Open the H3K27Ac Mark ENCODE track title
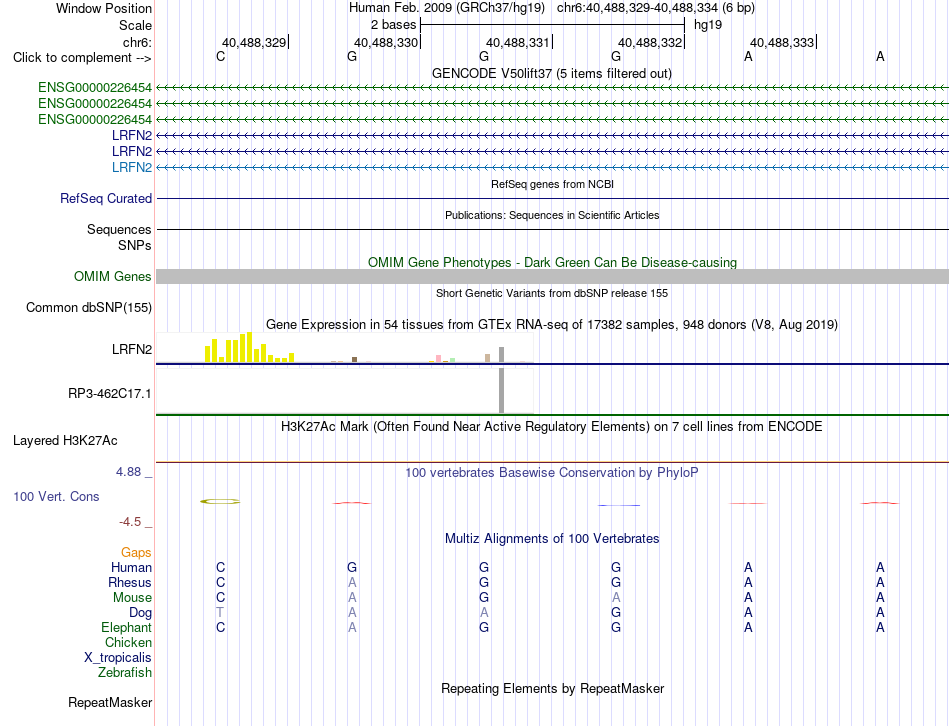950x726 pixels. coord(552,427)
